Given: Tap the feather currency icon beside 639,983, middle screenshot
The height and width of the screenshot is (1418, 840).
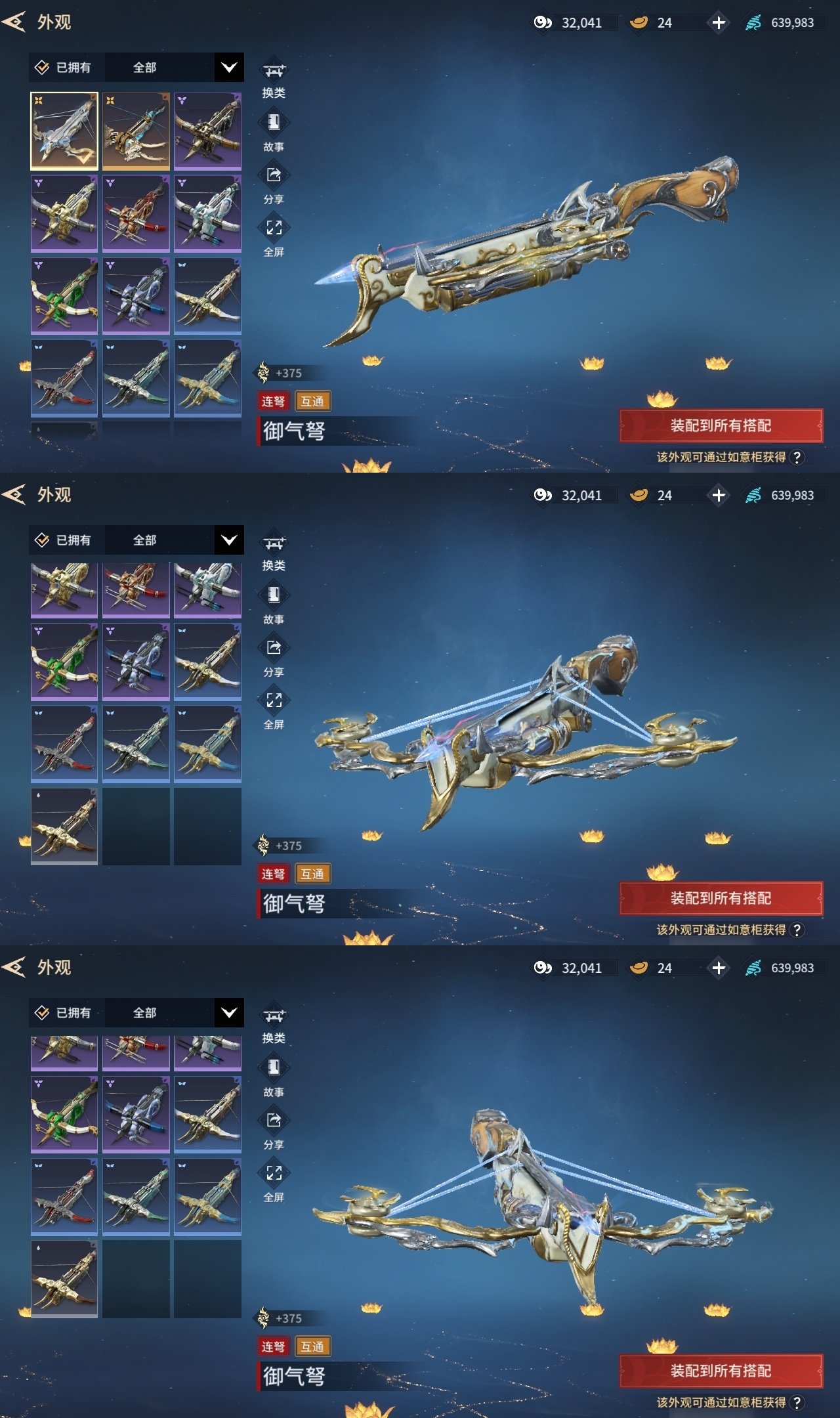Looking at the screenshot, I should [753, 495].
